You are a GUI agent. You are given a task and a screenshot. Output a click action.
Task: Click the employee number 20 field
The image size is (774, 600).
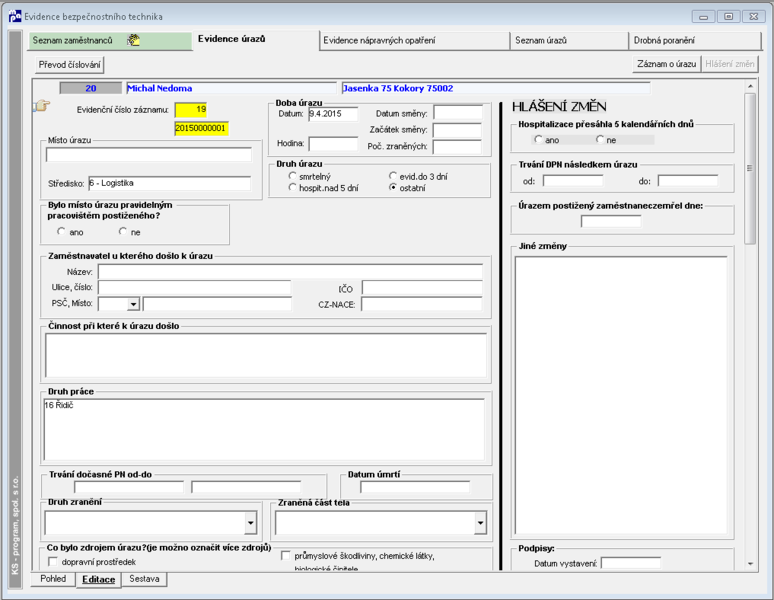pyautogui.click(x=90, y=88)
